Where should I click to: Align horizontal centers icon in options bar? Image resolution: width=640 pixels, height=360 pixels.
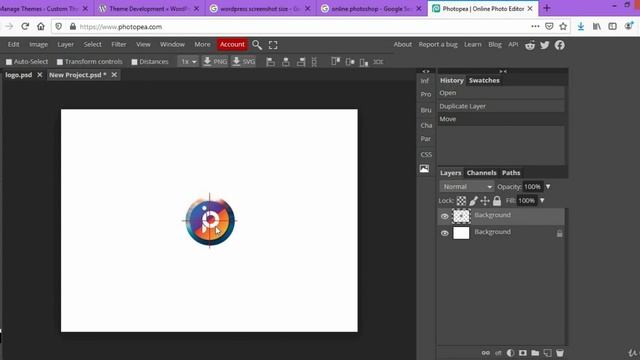click(286, 62)
